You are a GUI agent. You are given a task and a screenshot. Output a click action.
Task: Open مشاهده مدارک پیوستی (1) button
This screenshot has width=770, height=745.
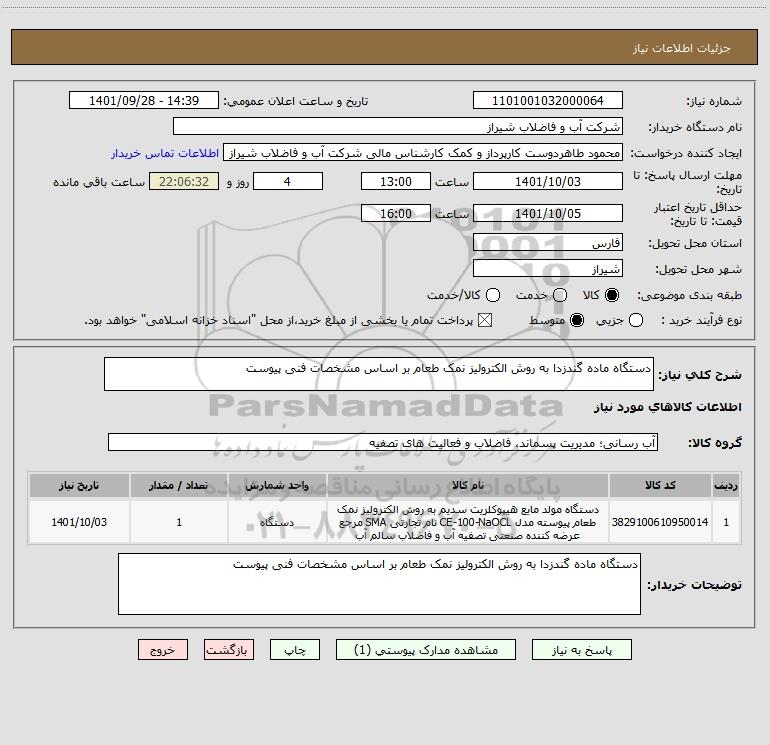426,650
